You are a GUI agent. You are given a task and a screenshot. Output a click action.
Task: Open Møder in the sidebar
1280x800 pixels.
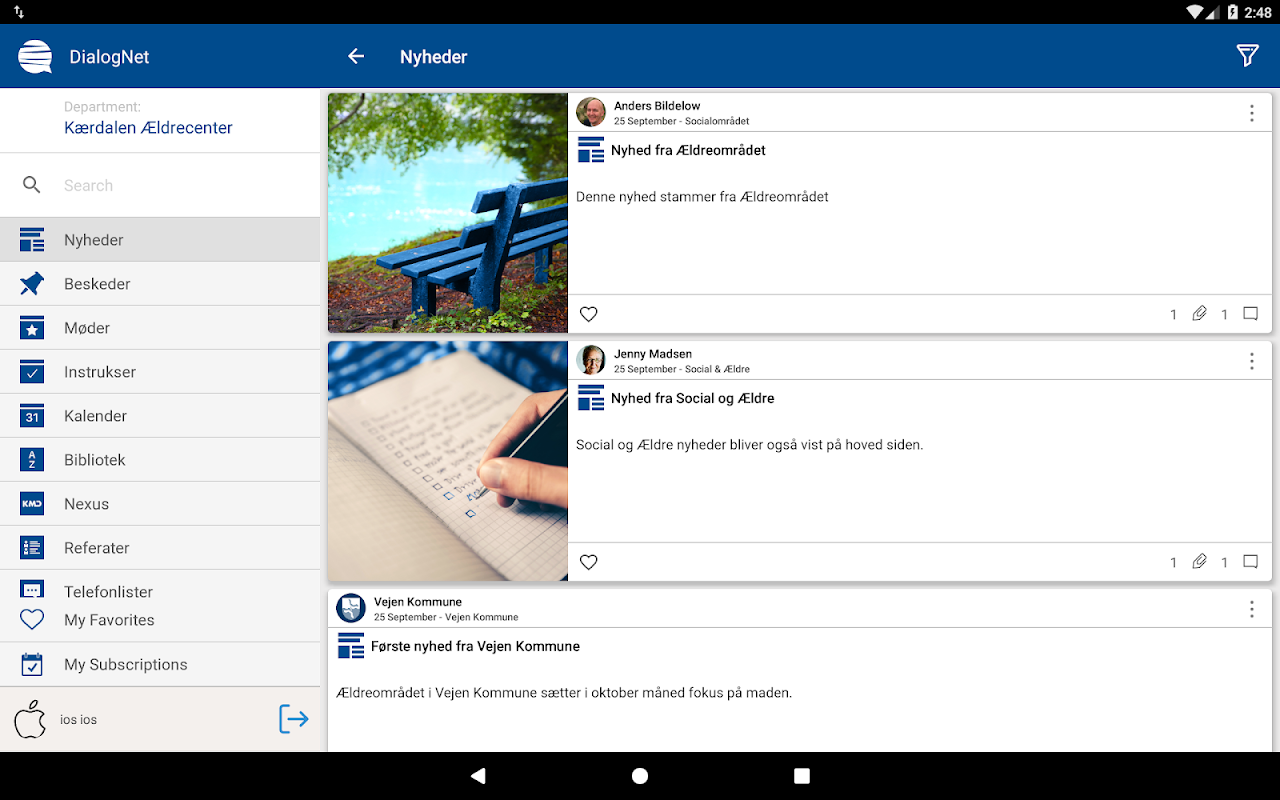160,328
